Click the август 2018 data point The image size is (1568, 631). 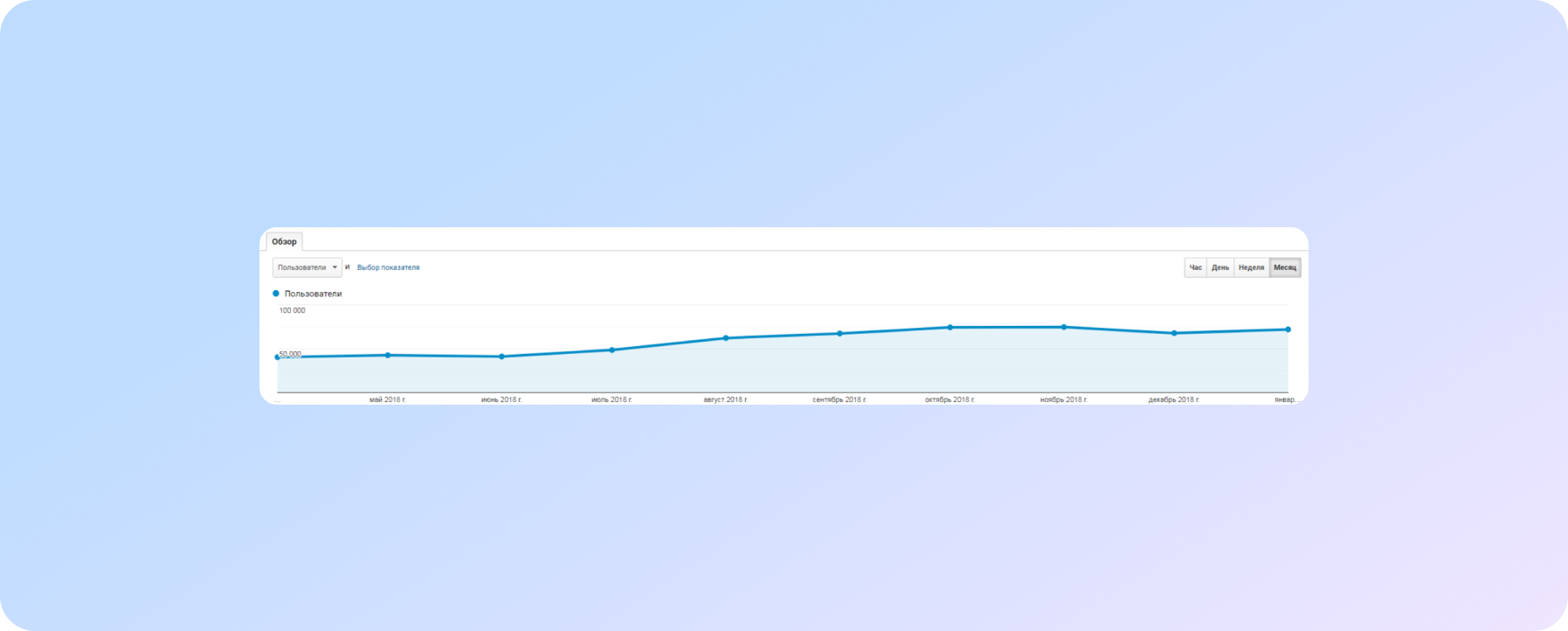pyautogui.click(x=726, y=338)
